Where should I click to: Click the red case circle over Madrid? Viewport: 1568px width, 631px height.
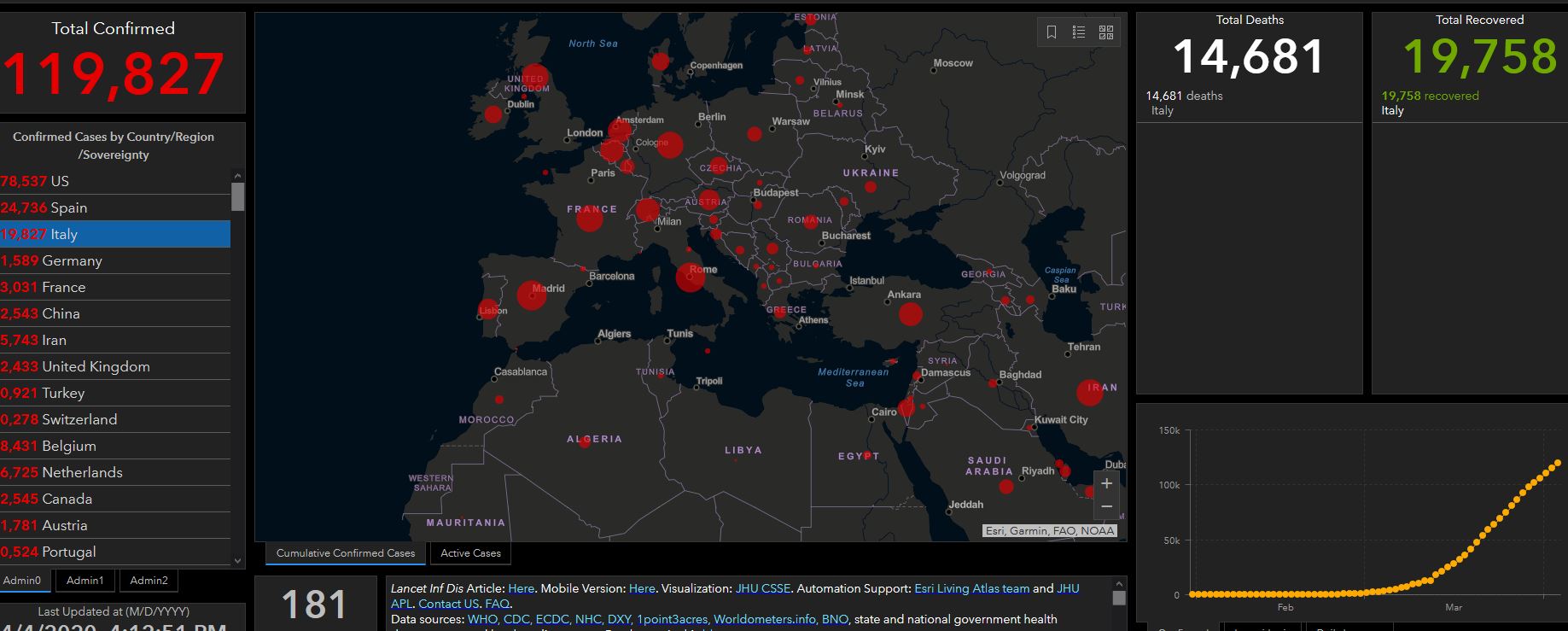[x=532, y=295]
